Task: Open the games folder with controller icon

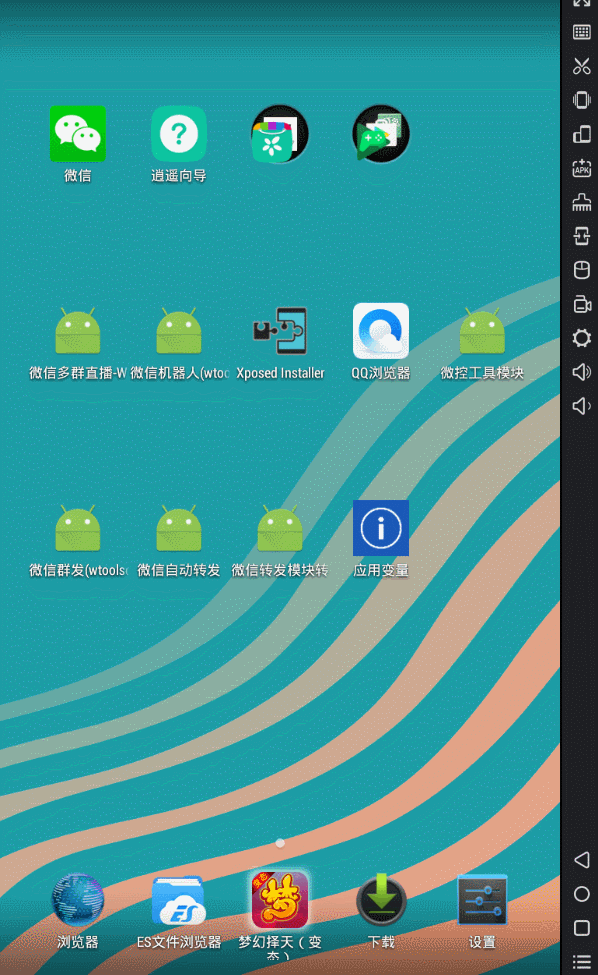Action: click(x=381, y=134)
